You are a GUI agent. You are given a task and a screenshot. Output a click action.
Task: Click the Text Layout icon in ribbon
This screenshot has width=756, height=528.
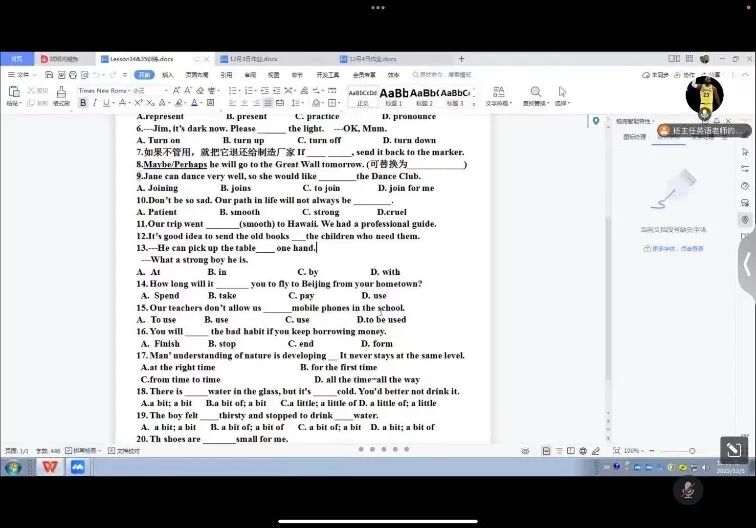tap(499, 92)
